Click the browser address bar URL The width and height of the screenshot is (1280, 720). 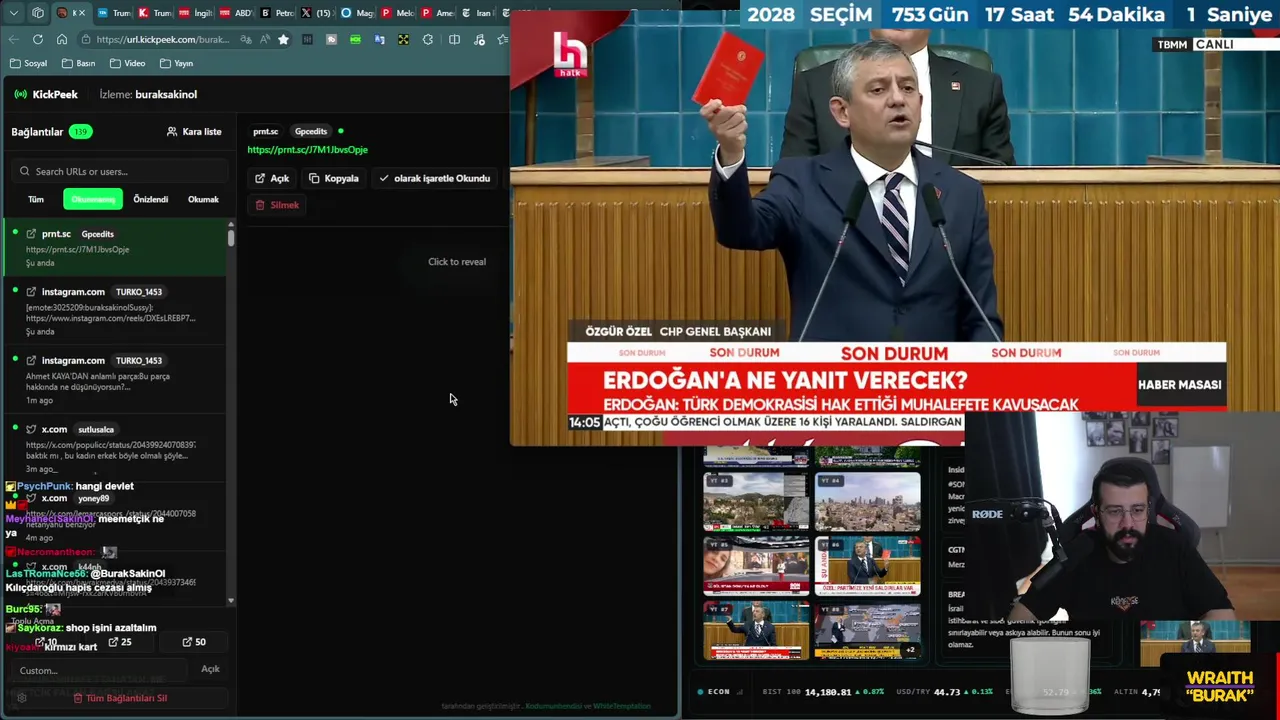tap(162, 39)
